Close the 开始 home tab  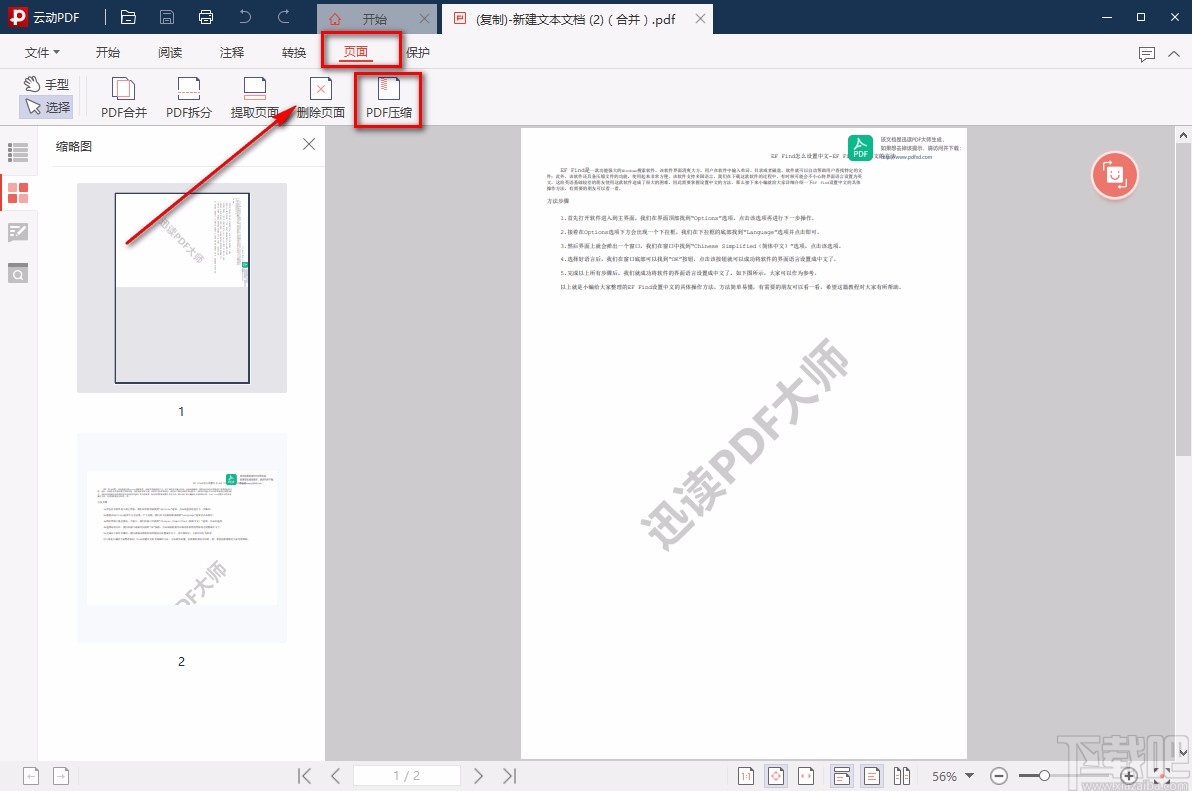pyautogui.click(x=424, y=19)
